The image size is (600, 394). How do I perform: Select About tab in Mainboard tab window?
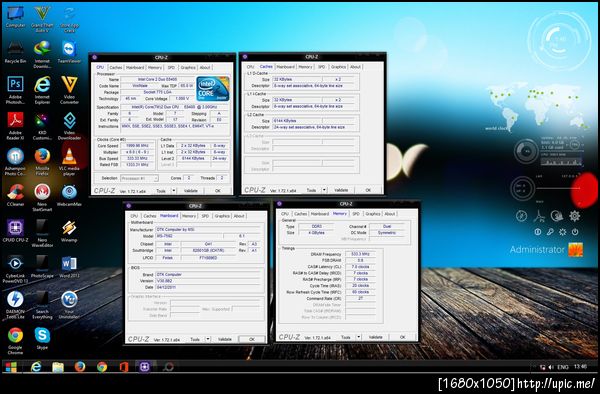pyautogui.click(x=239, y=216)
